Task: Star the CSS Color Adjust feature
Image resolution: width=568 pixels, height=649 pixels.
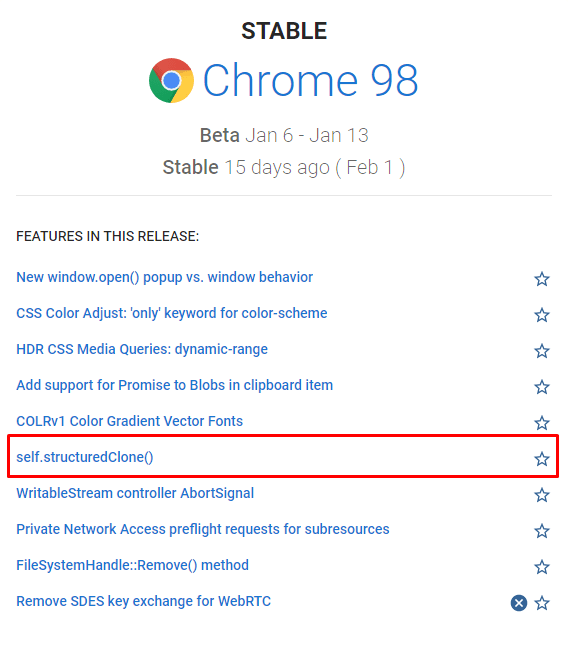Action: pos(542,315)
